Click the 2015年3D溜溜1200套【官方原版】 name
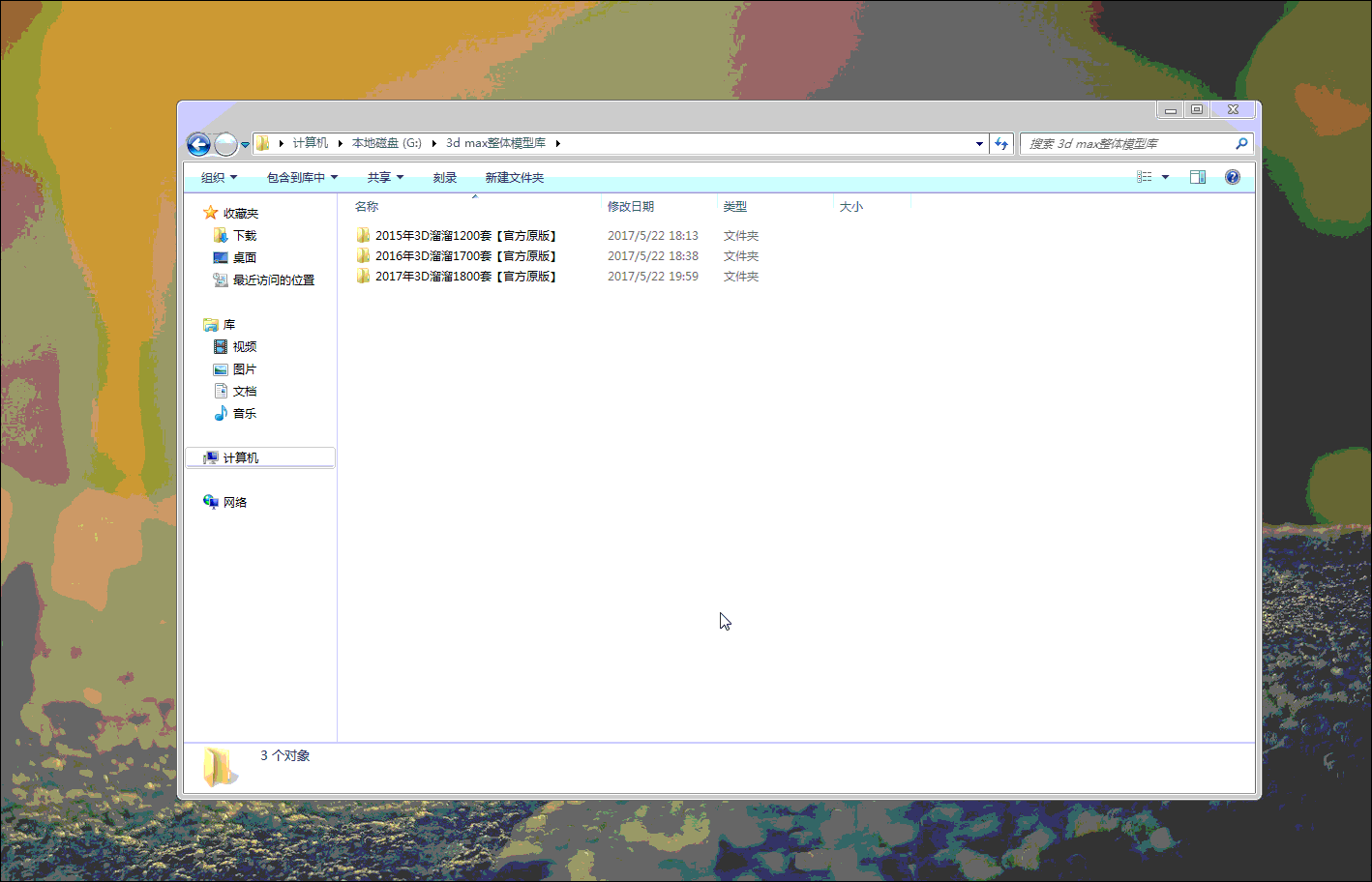 point(467,236)
